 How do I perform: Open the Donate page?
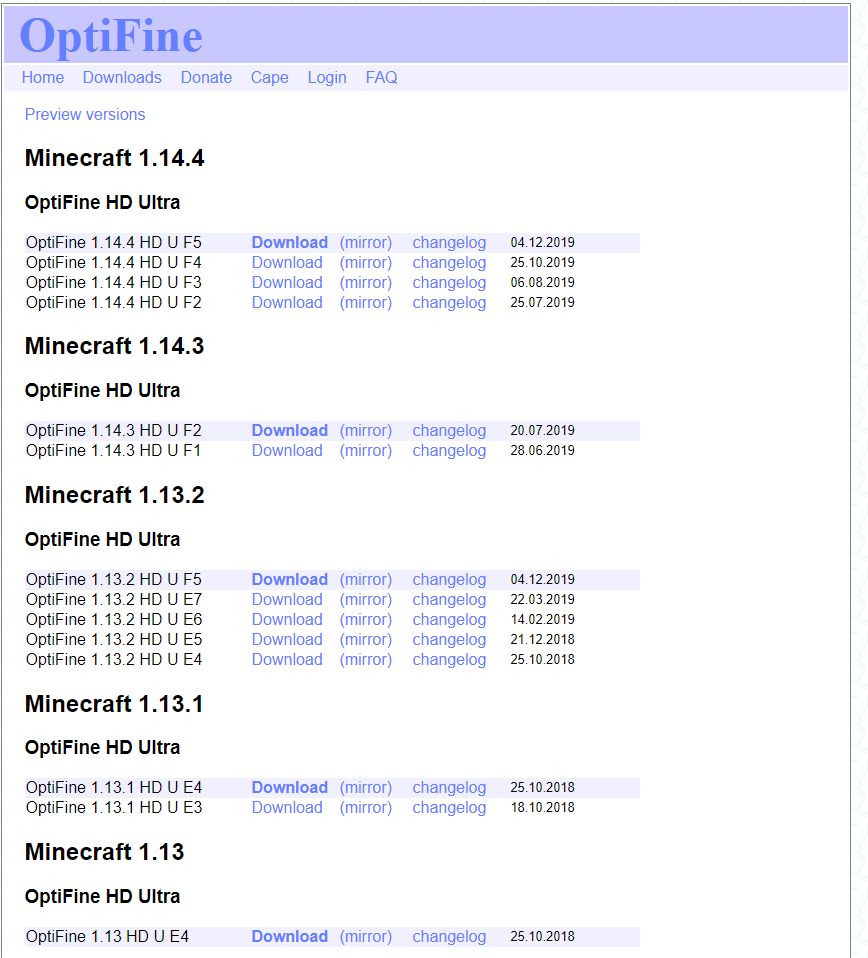click(206, 78)
